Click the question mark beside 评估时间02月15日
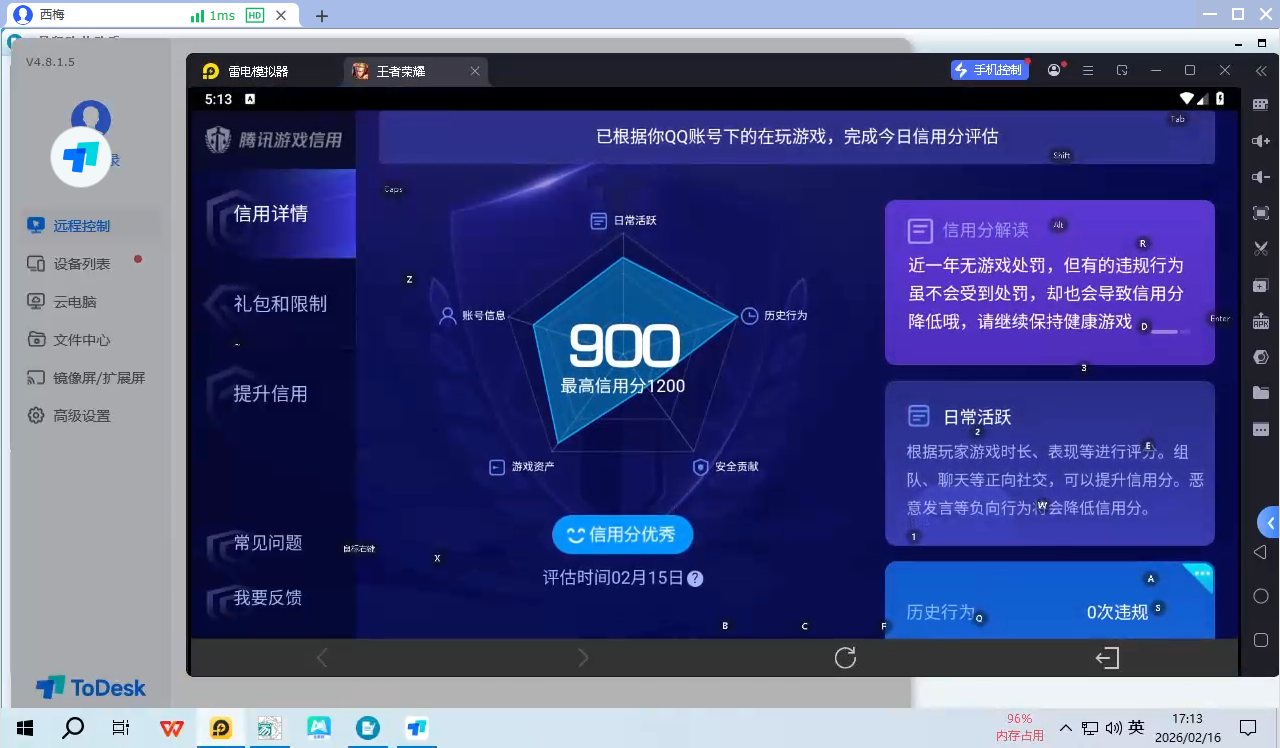The height and width of the screenshot is (748, 1280). (x=694, y=578)
